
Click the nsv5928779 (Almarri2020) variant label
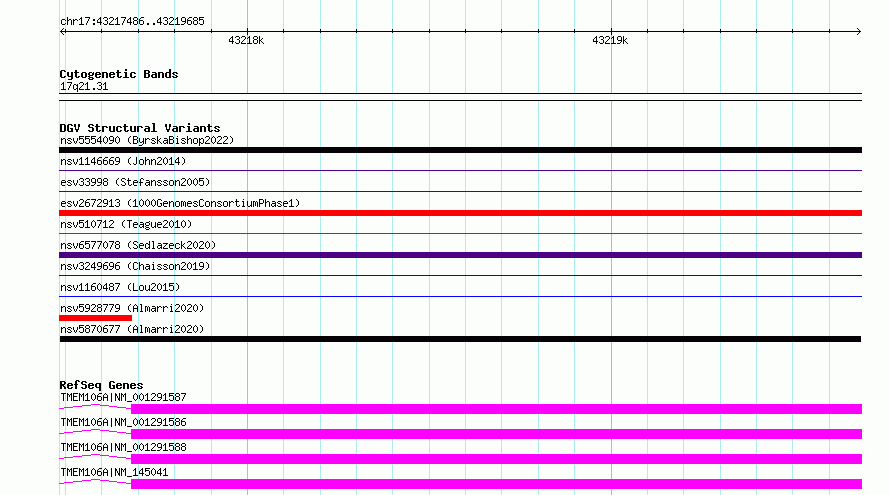point(132,308)
